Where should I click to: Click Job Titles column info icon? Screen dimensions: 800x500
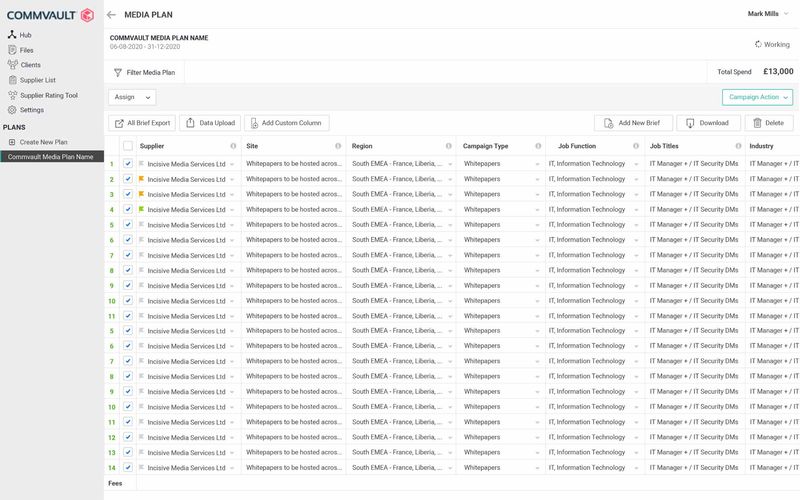pos(738,146)
